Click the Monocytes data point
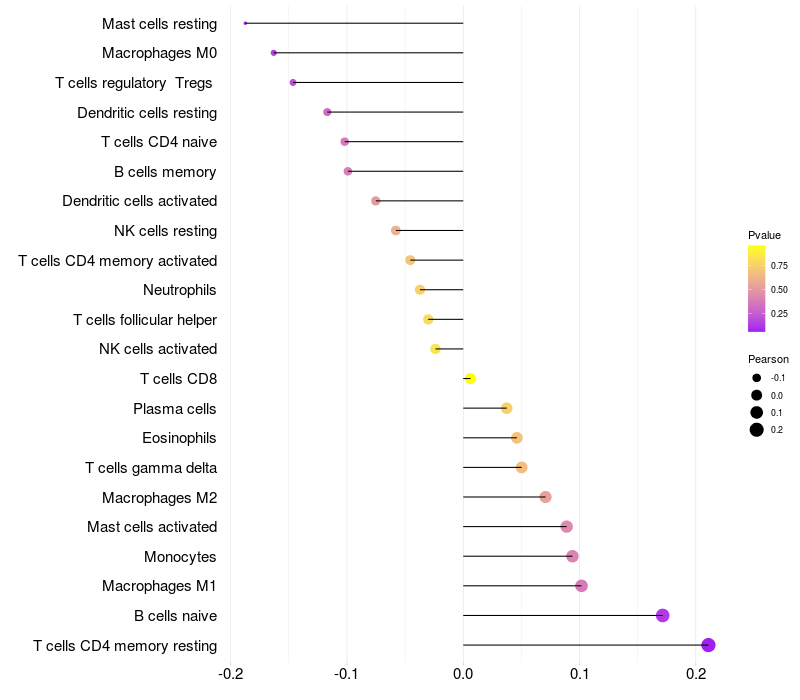800x700 pixels. pos(572,556)
